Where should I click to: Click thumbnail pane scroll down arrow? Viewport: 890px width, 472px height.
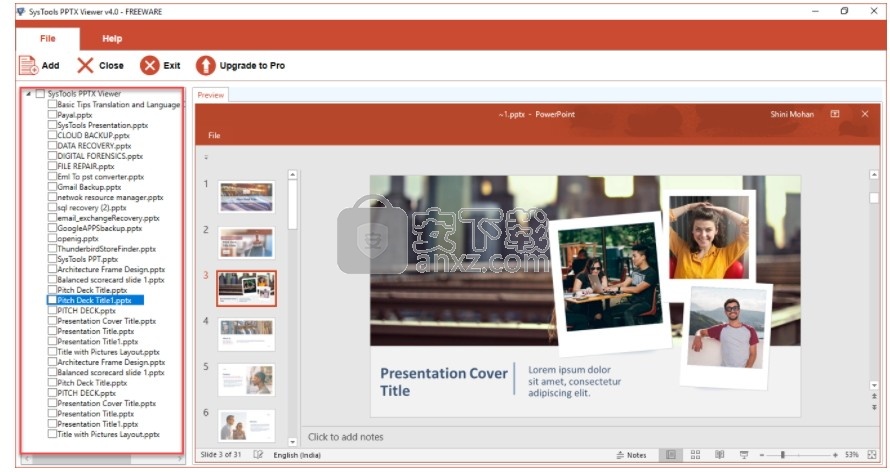[292, 441]
